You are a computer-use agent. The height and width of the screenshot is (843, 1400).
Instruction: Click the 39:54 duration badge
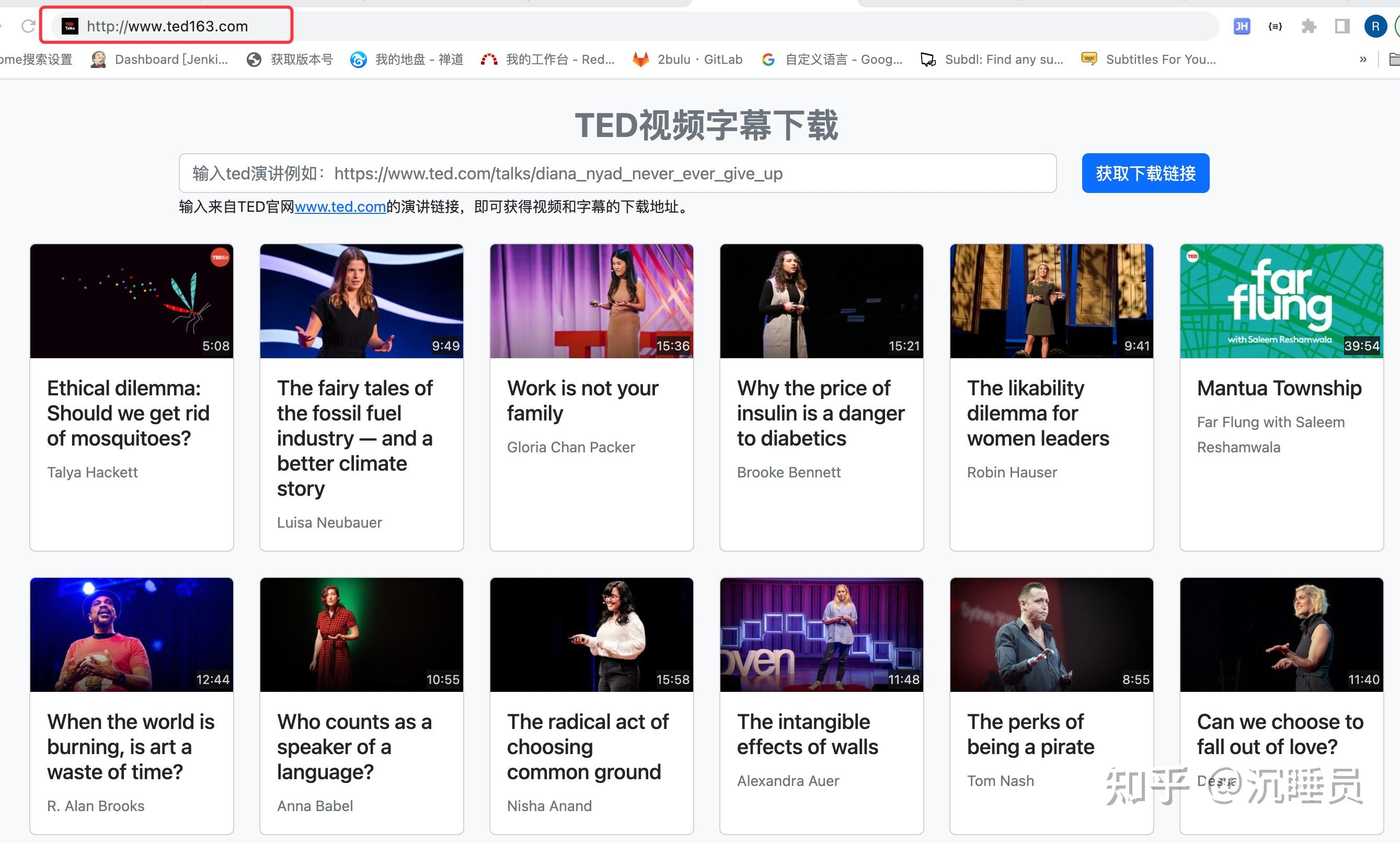click(x=1361, y=345)
